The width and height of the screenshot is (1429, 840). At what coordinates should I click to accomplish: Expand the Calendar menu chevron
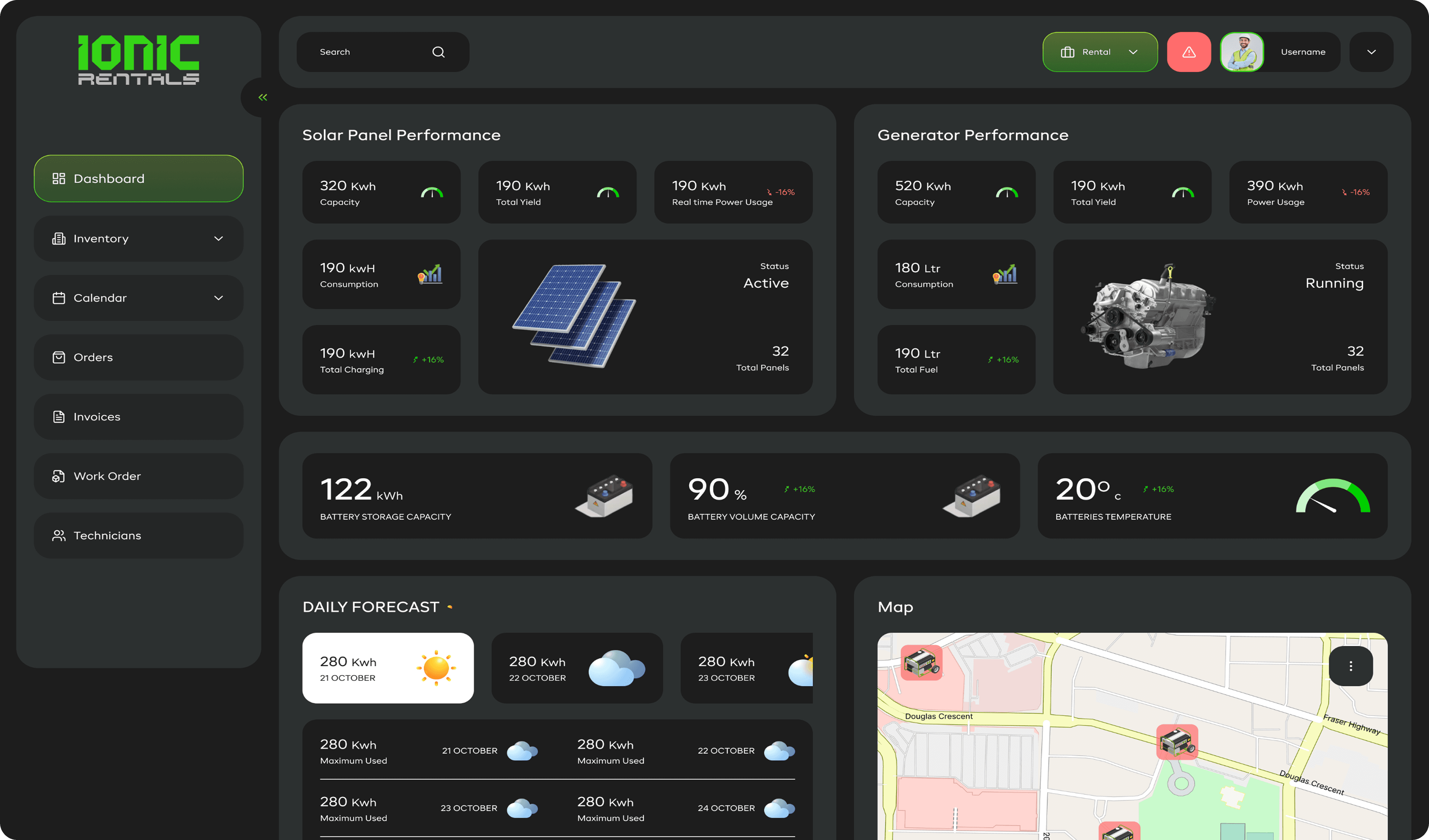point(218,298)
